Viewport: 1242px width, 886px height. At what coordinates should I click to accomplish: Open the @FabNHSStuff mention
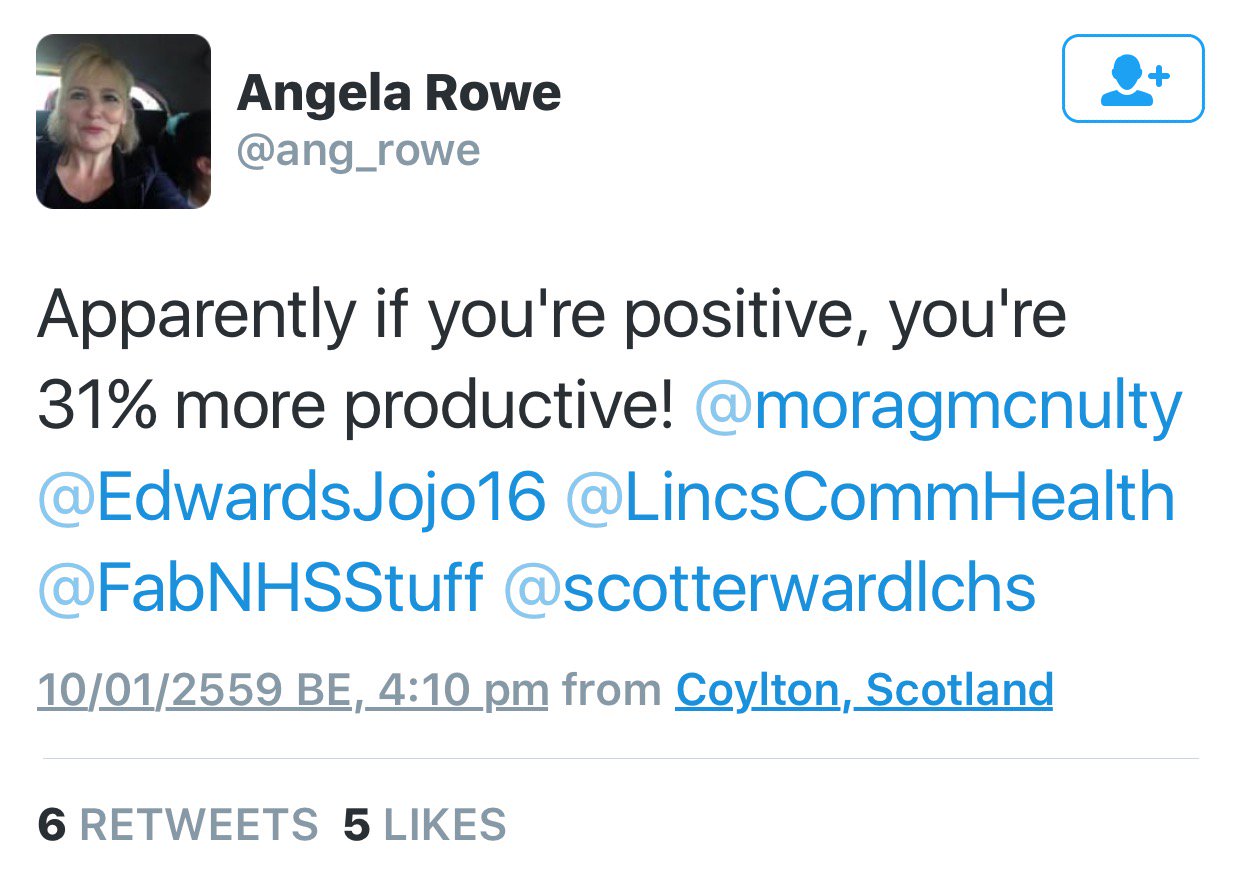click(261, 588)
